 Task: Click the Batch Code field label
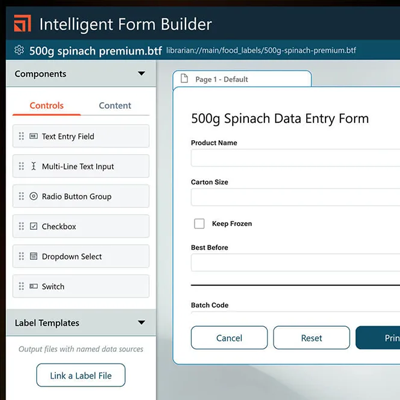tap(210, 305)
